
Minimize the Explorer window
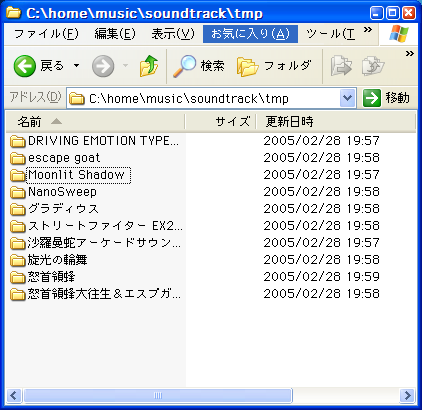[x=377, y=13]
